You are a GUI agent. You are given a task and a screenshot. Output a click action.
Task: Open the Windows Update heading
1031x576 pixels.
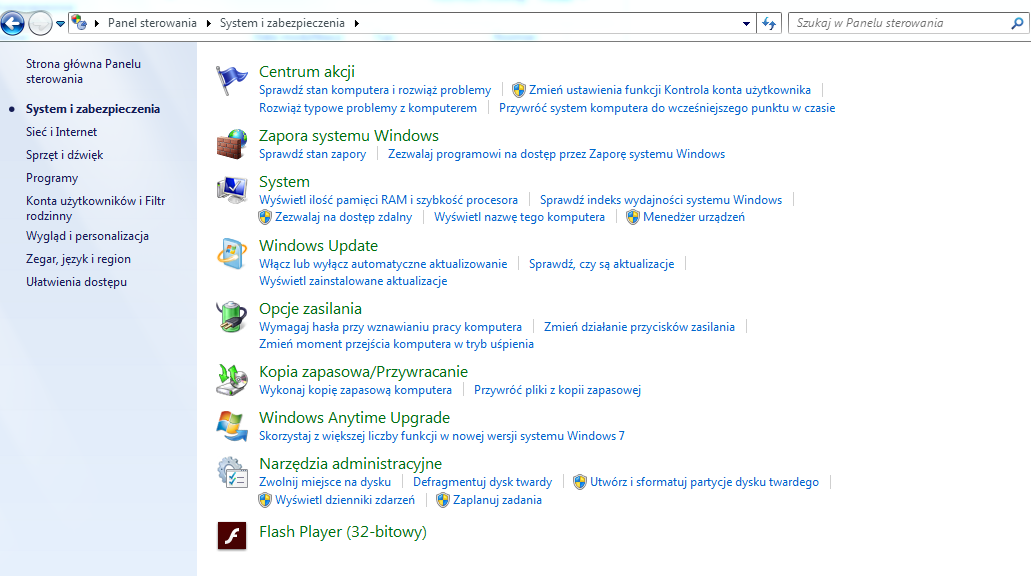[x=318, y=245]
